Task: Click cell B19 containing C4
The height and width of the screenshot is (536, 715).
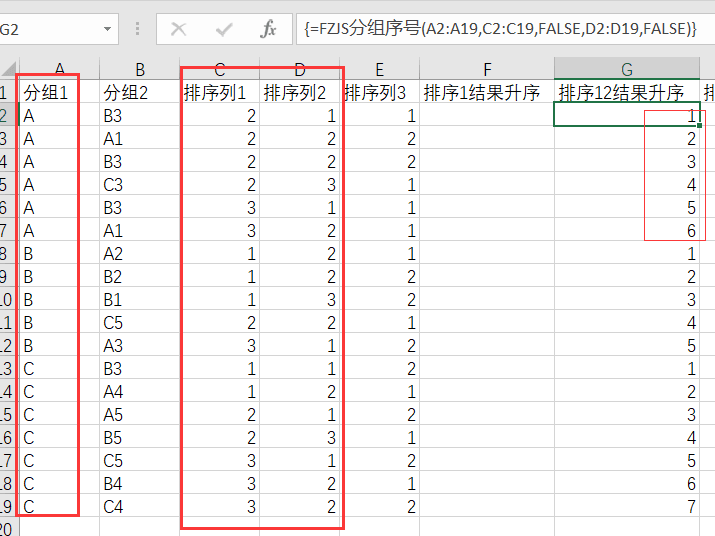Action: point(140,506)
